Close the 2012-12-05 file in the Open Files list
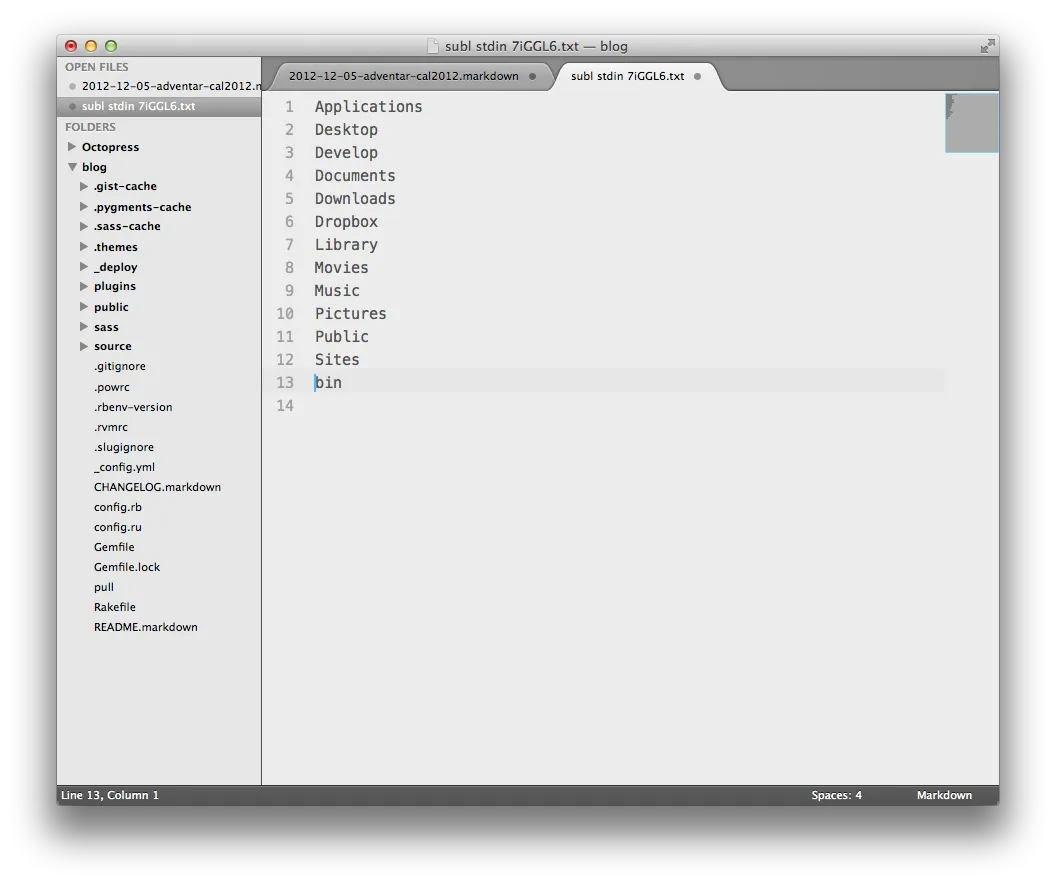This screenshot has height=884, width=1056. (x=72, y=86)
